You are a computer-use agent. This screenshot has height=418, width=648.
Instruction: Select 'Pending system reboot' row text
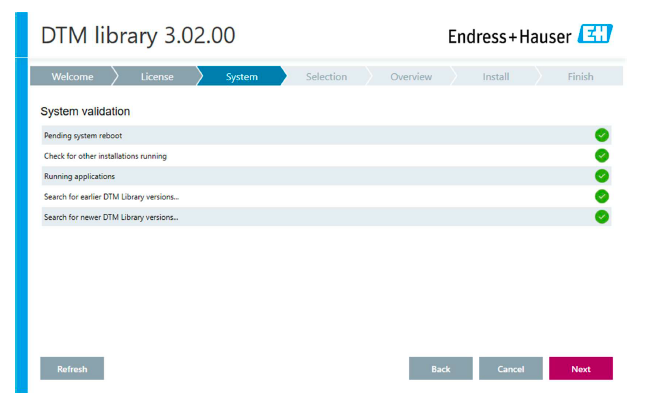click(x=83, y=136)
